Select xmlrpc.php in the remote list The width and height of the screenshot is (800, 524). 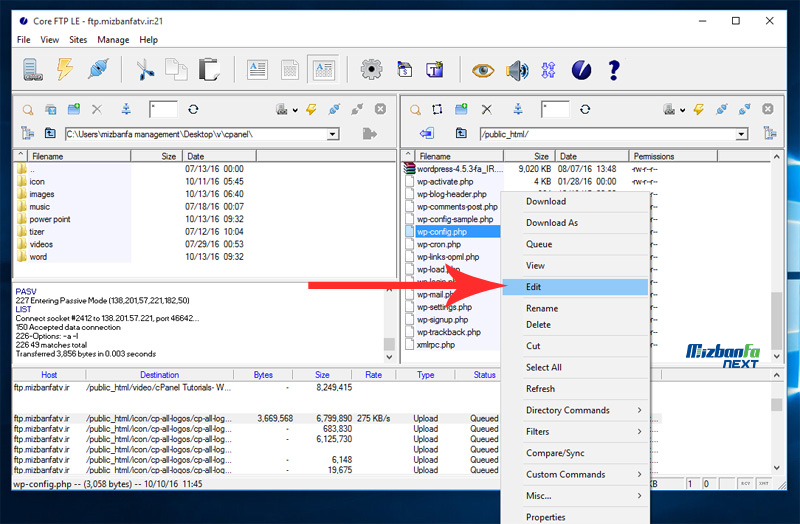(435, 345)
